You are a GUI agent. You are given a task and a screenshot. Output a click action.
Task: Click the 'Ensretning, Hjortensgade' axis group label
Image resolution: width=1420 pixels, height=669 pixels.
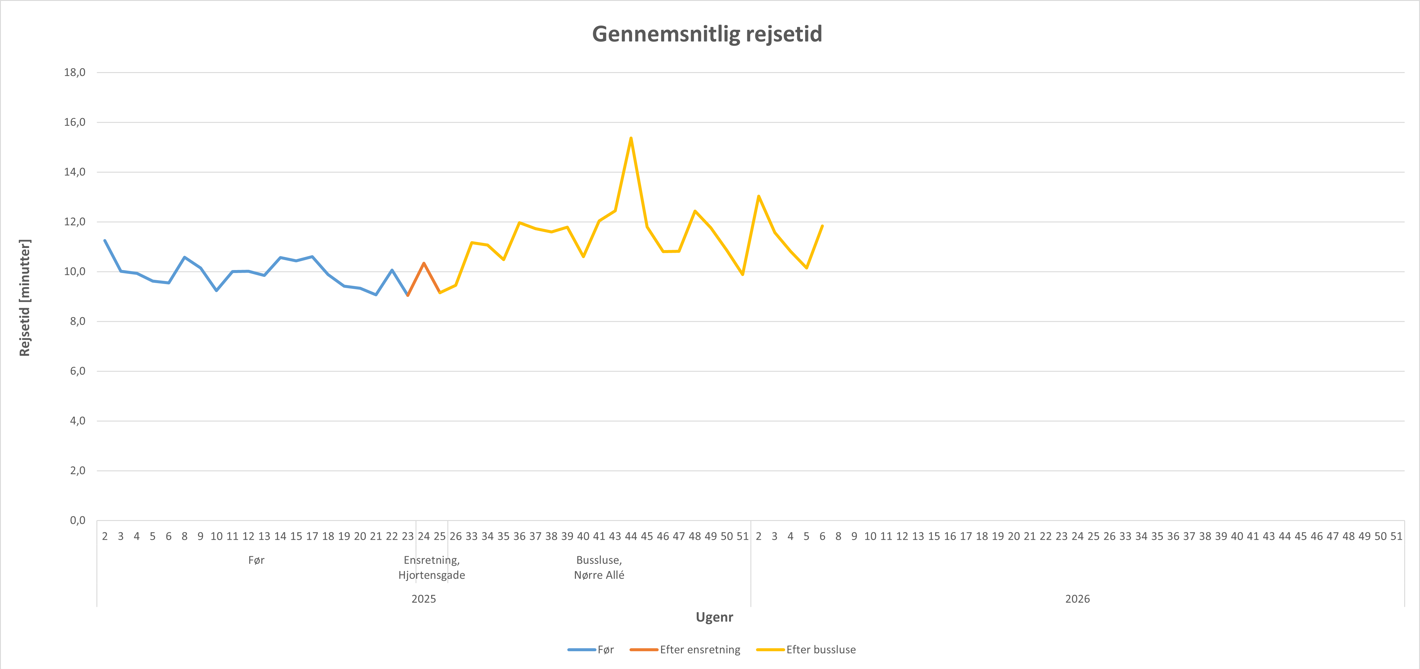pyautogui.click(x=431, y=568)
